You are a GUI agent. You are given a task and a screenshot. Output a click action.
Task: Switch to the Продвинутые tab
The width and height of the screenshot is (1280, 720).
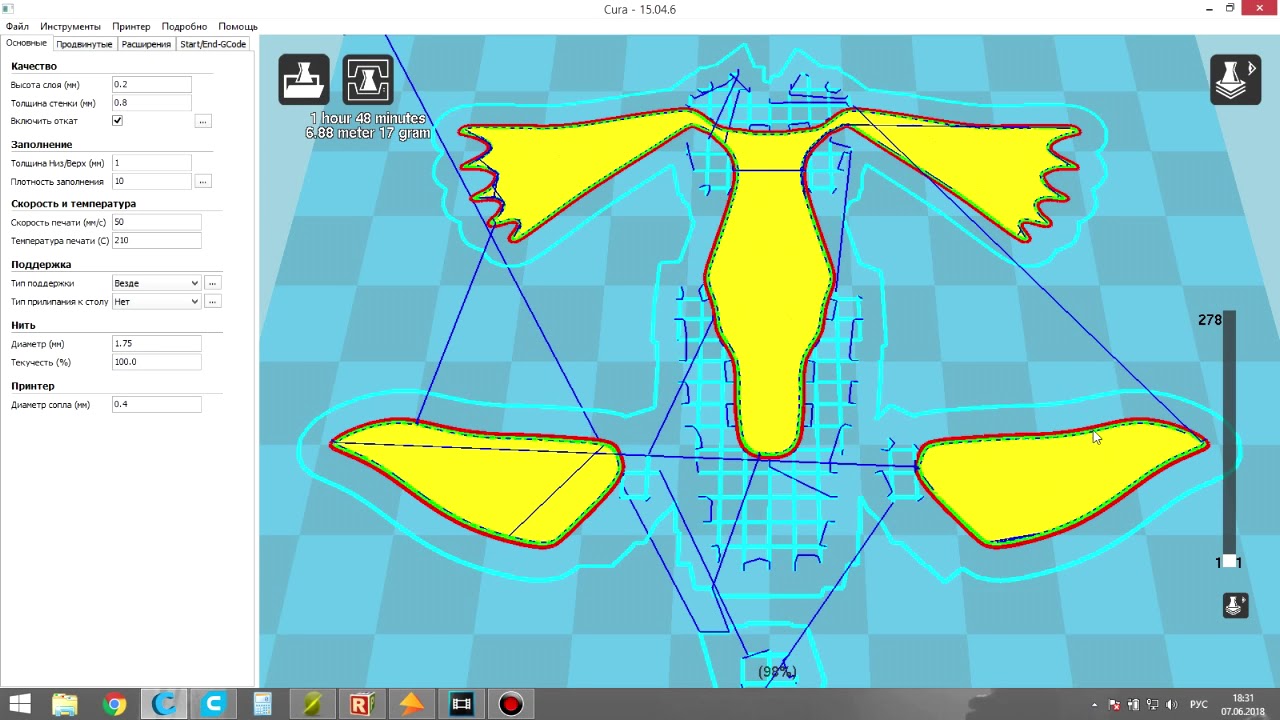pos(84,44)
